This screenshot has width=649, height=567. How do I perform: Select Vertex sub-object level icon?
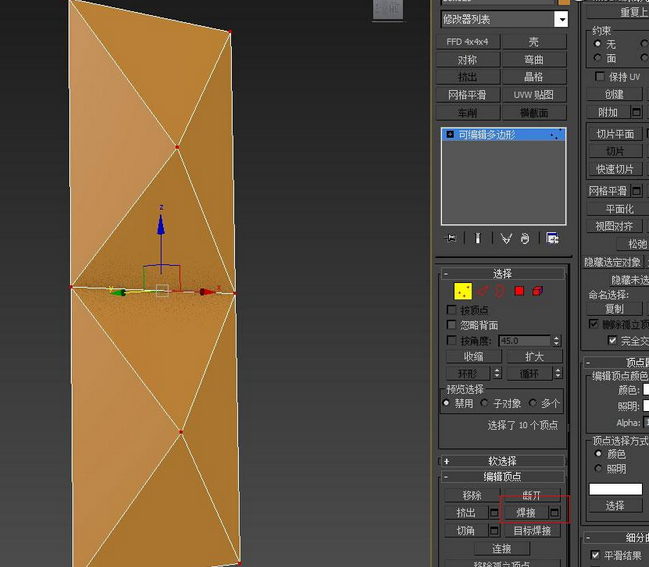tap(463, 291)
